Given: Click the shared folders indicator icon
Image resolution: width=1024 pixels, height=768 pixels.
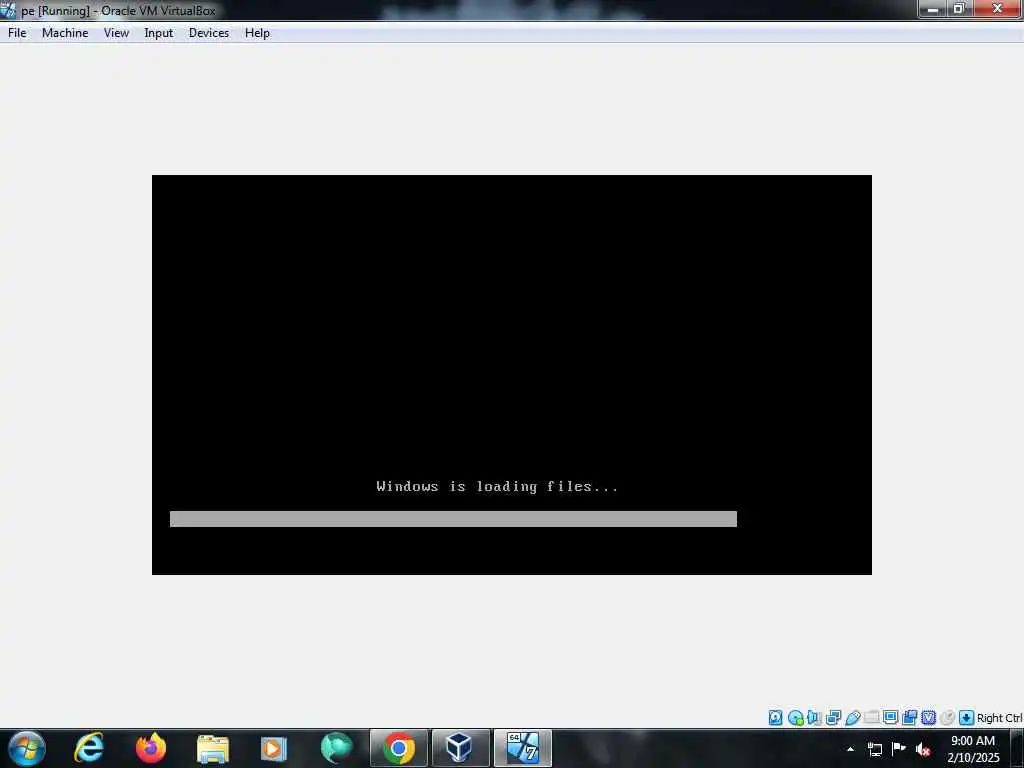Looking at the screenshot, I should pyautogui.click(x=871, y=718).
